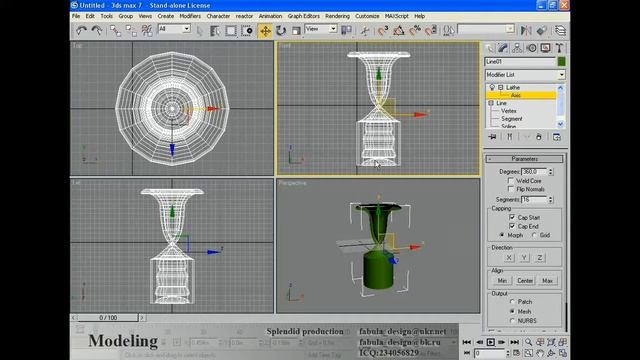Choose Patch output radio button

pyautogui.click(x=513, y=302)
